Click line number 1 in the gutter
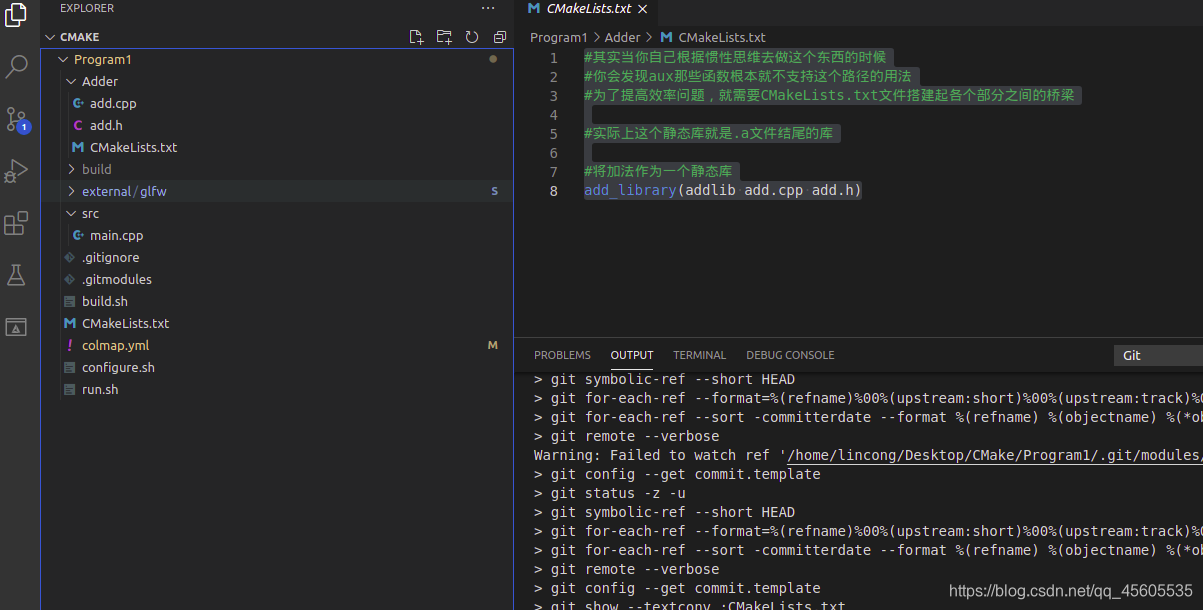This screenshot has height=610, width=1203. 554,58
